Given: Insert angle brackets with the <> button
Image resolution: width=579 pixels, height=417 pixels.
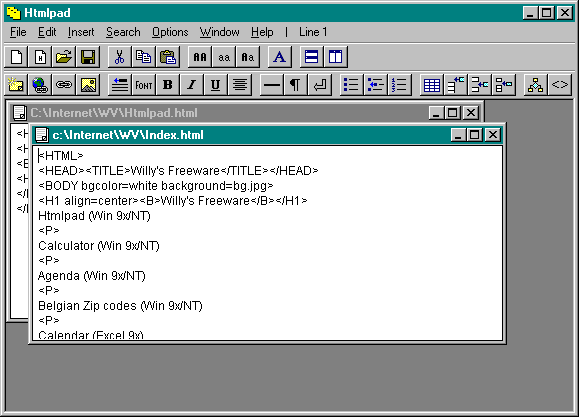Looking at the screenshot, I should 560,85.
